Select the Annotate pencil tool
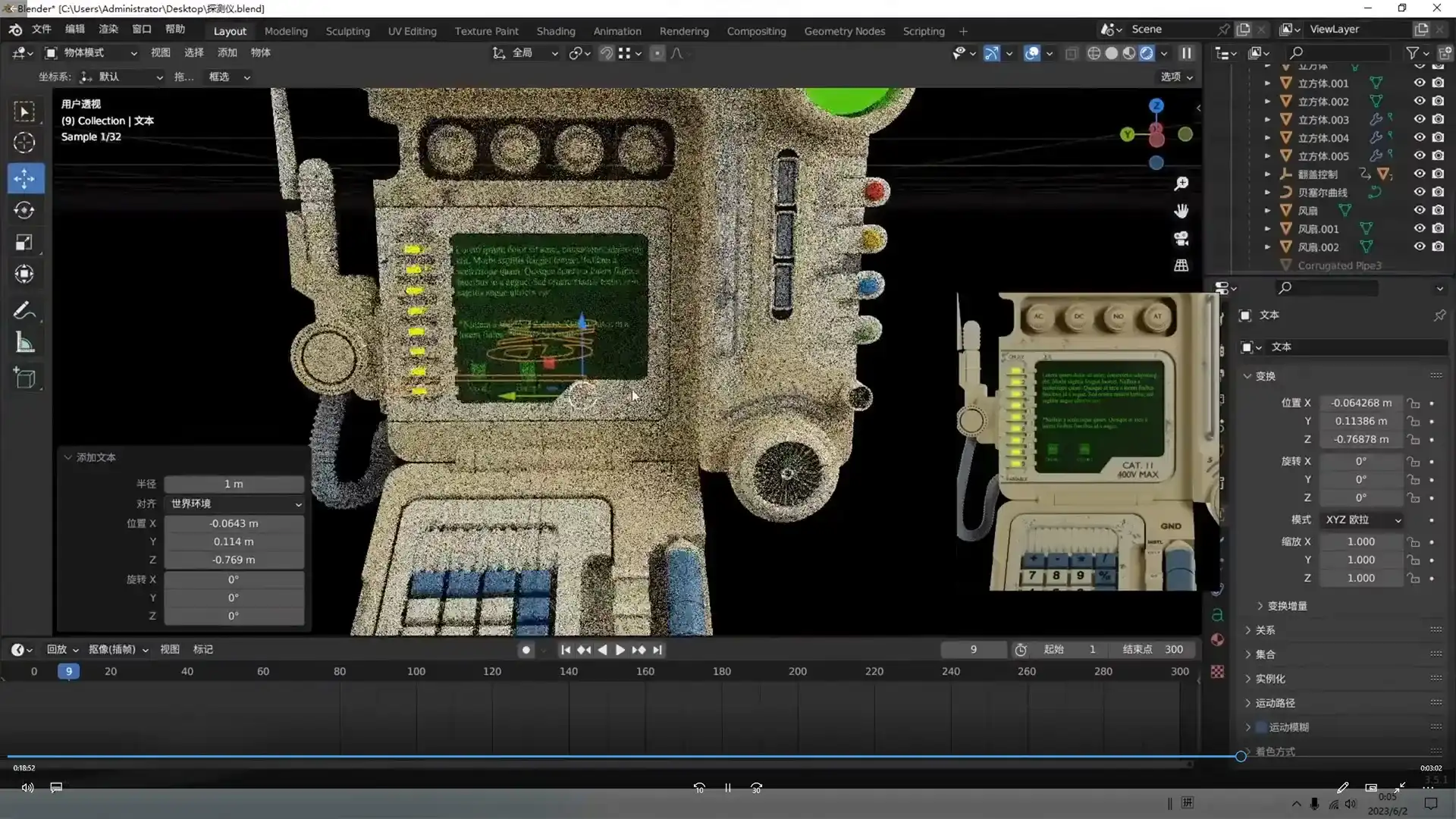 [x=24, y=311]
